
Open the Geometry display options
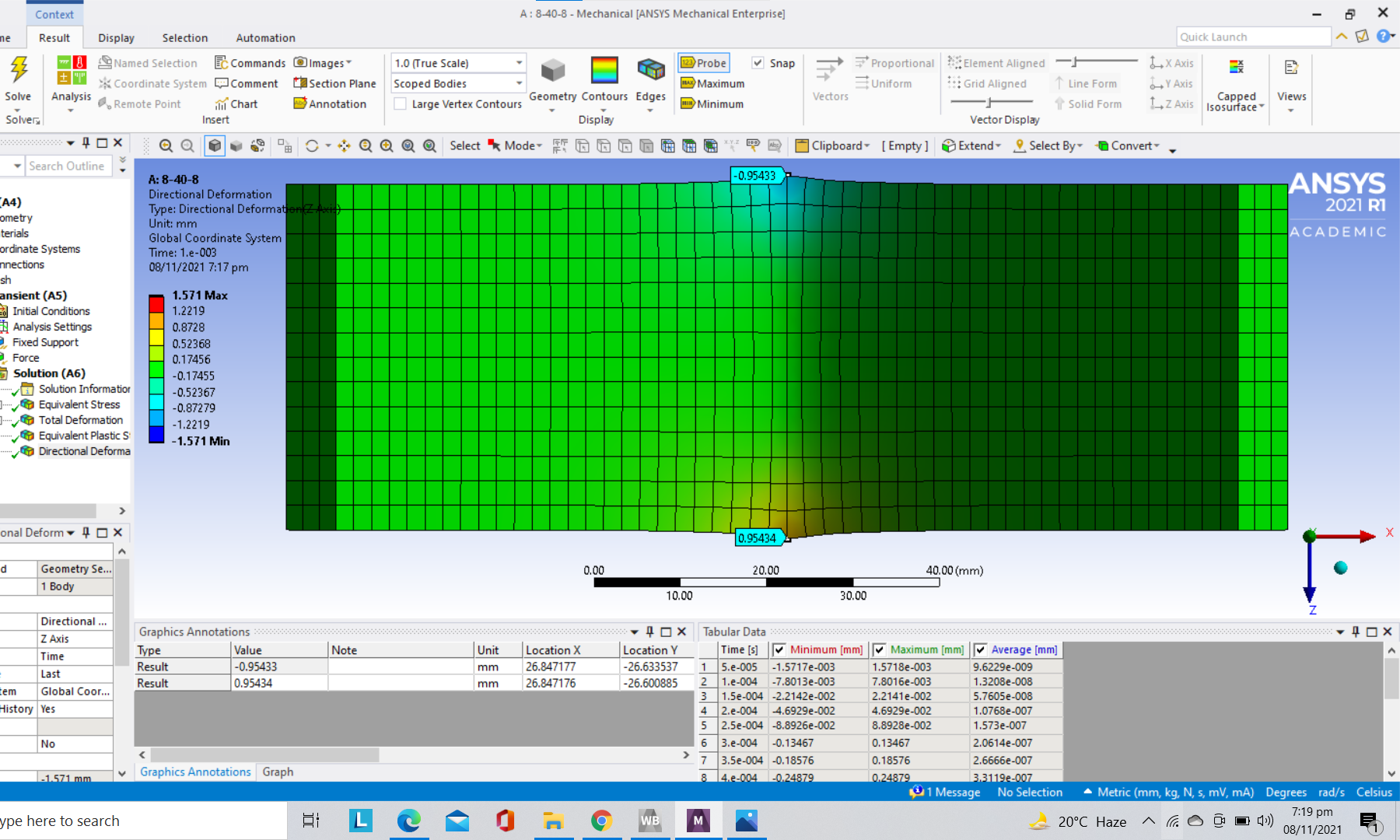(x=552, y=72)
